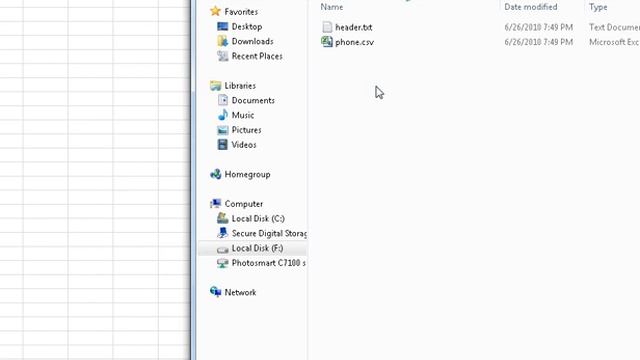Viewport: 640px width, 360px height.
Task: Open Secure Digital Storage device
Action: coord(269,233)
